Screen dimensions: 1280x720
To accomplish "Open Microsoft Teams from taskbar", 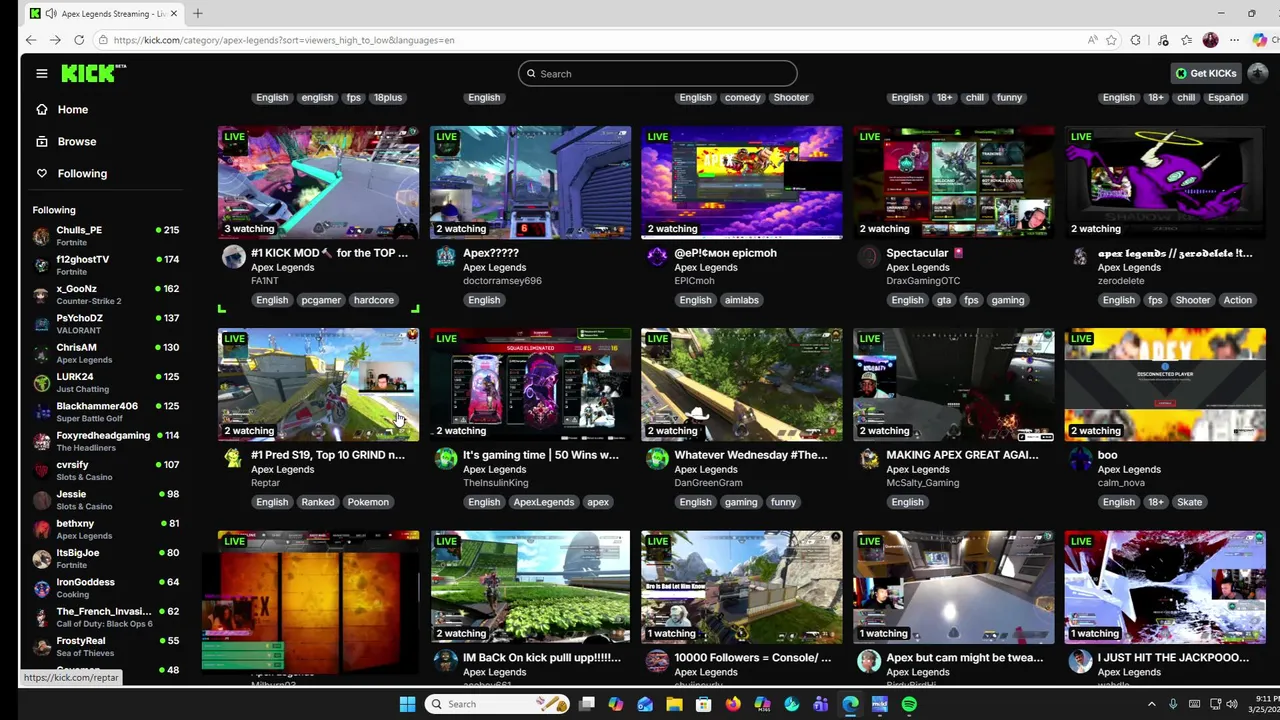I will [x=821, y=704].
